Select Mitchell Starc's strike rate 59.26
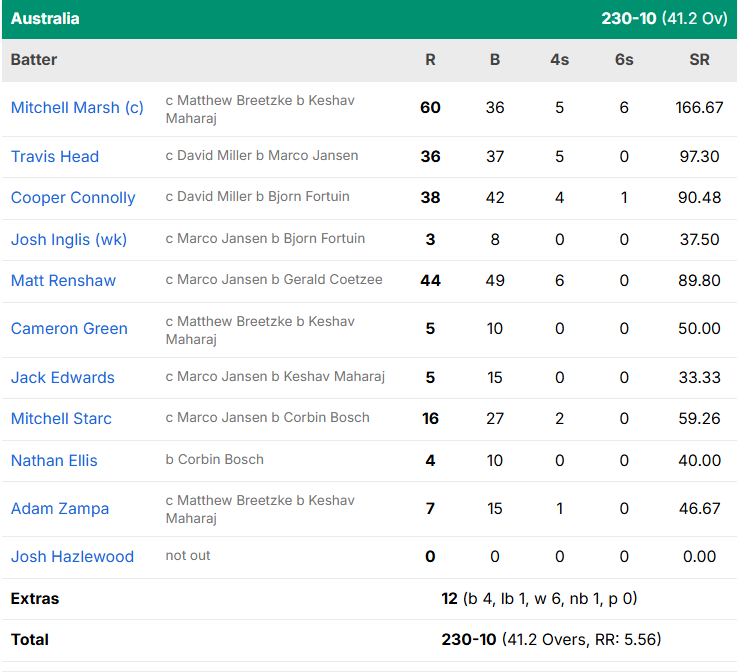The image size is (740, 672). click(699, 419)
